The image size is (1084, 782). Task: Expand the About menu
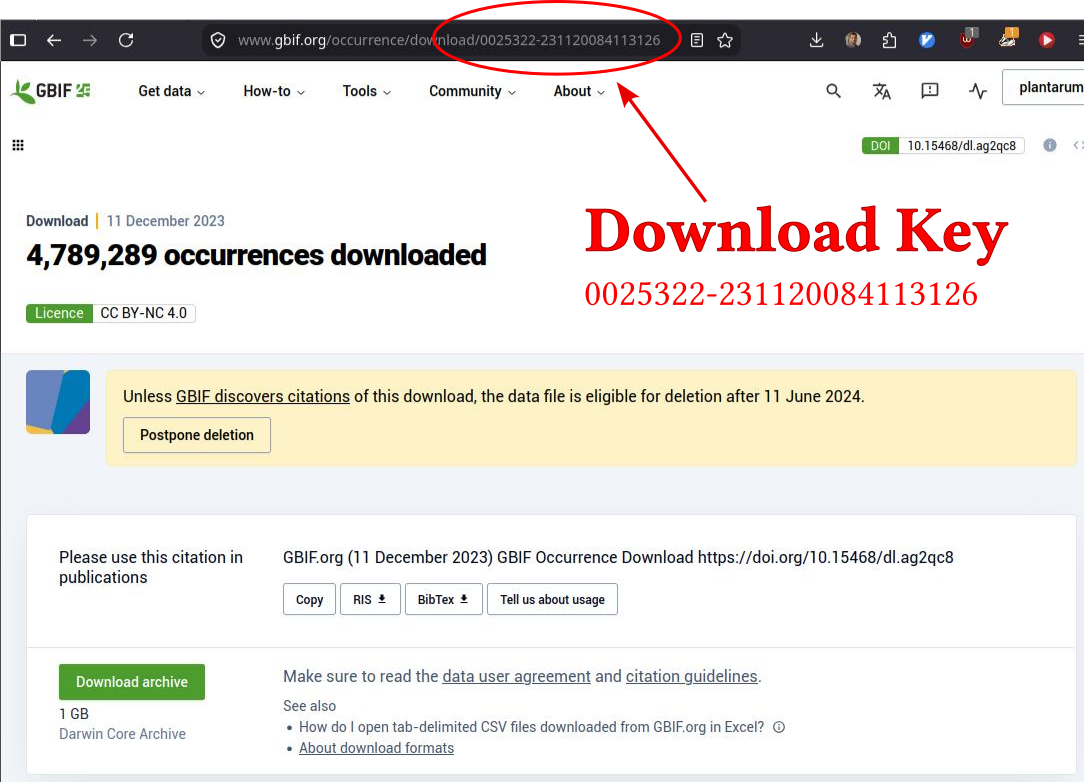[x=579, y=91]
